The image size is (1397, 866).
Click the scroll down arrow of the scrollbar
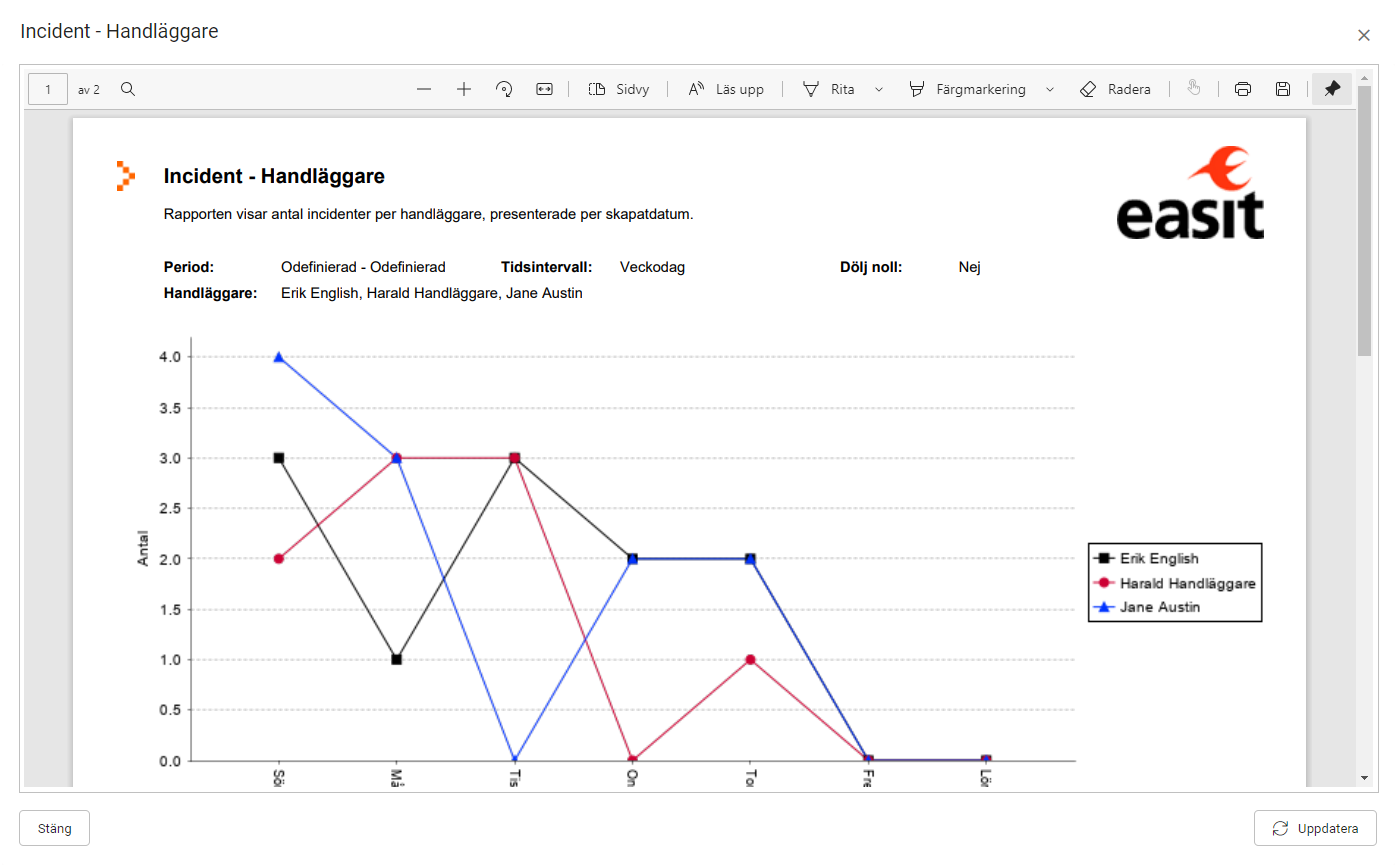point(1364,777)
